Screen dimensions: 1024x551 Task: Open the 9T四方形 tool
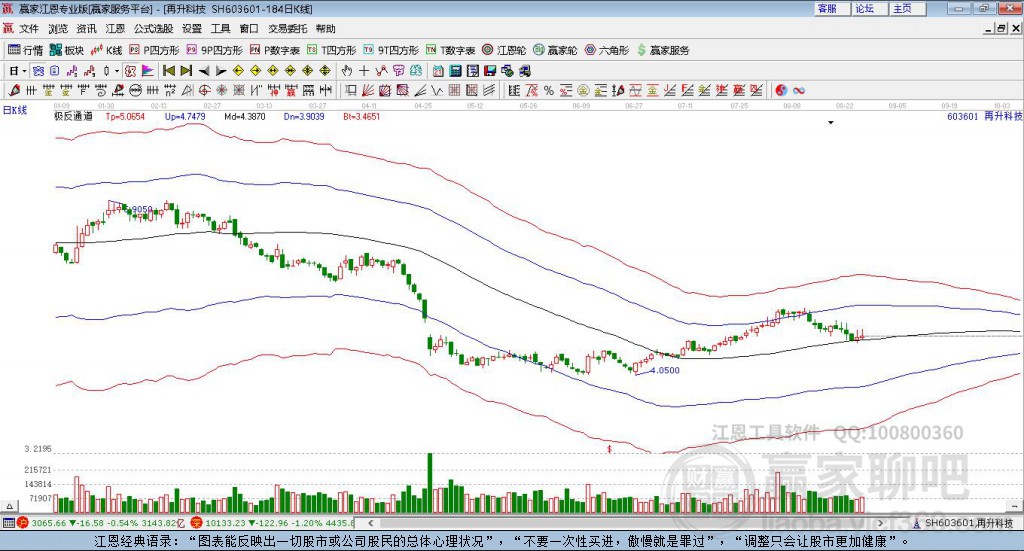(391, 50)
